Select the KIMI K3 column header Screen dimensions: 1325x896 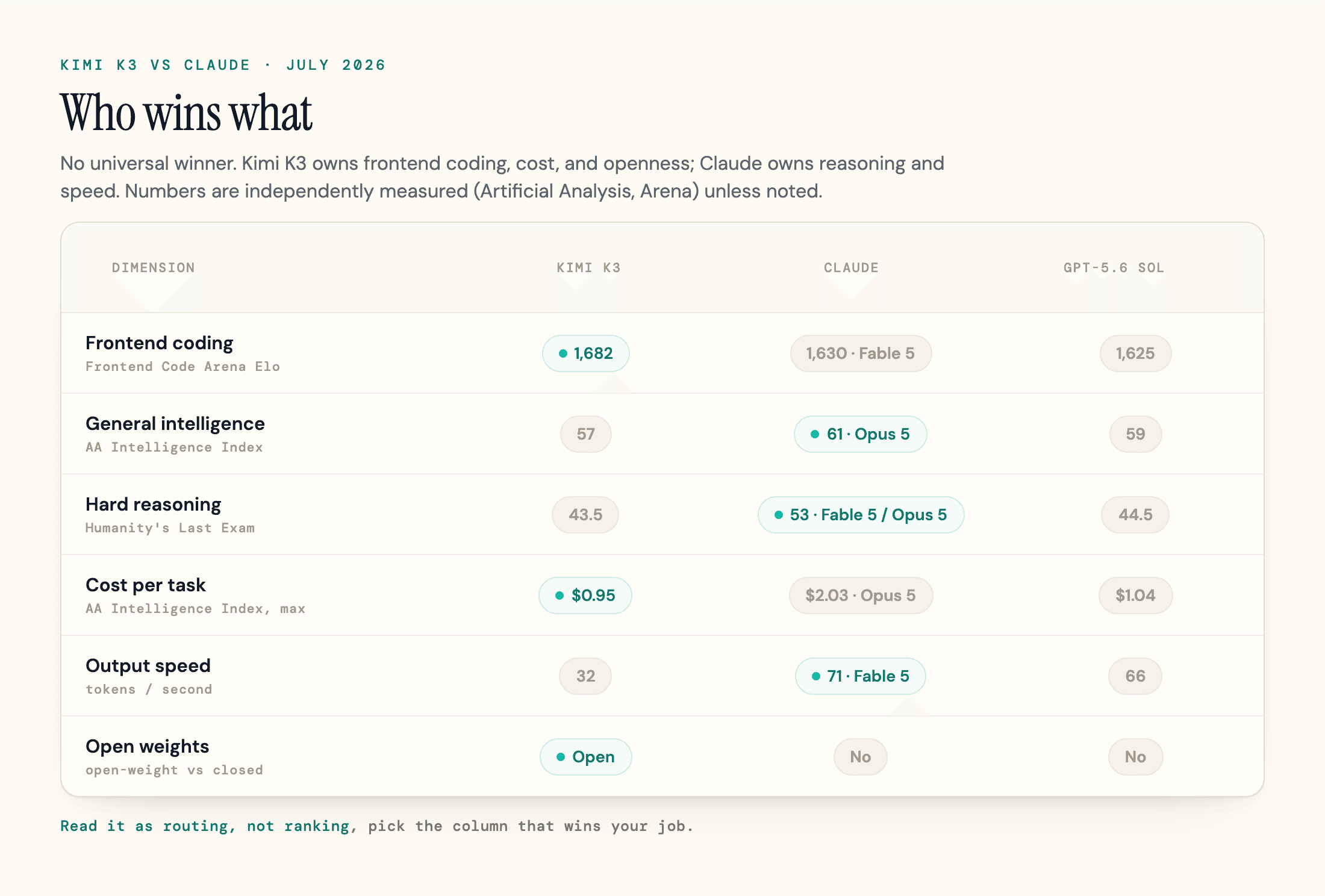click(x=588, y=267)
